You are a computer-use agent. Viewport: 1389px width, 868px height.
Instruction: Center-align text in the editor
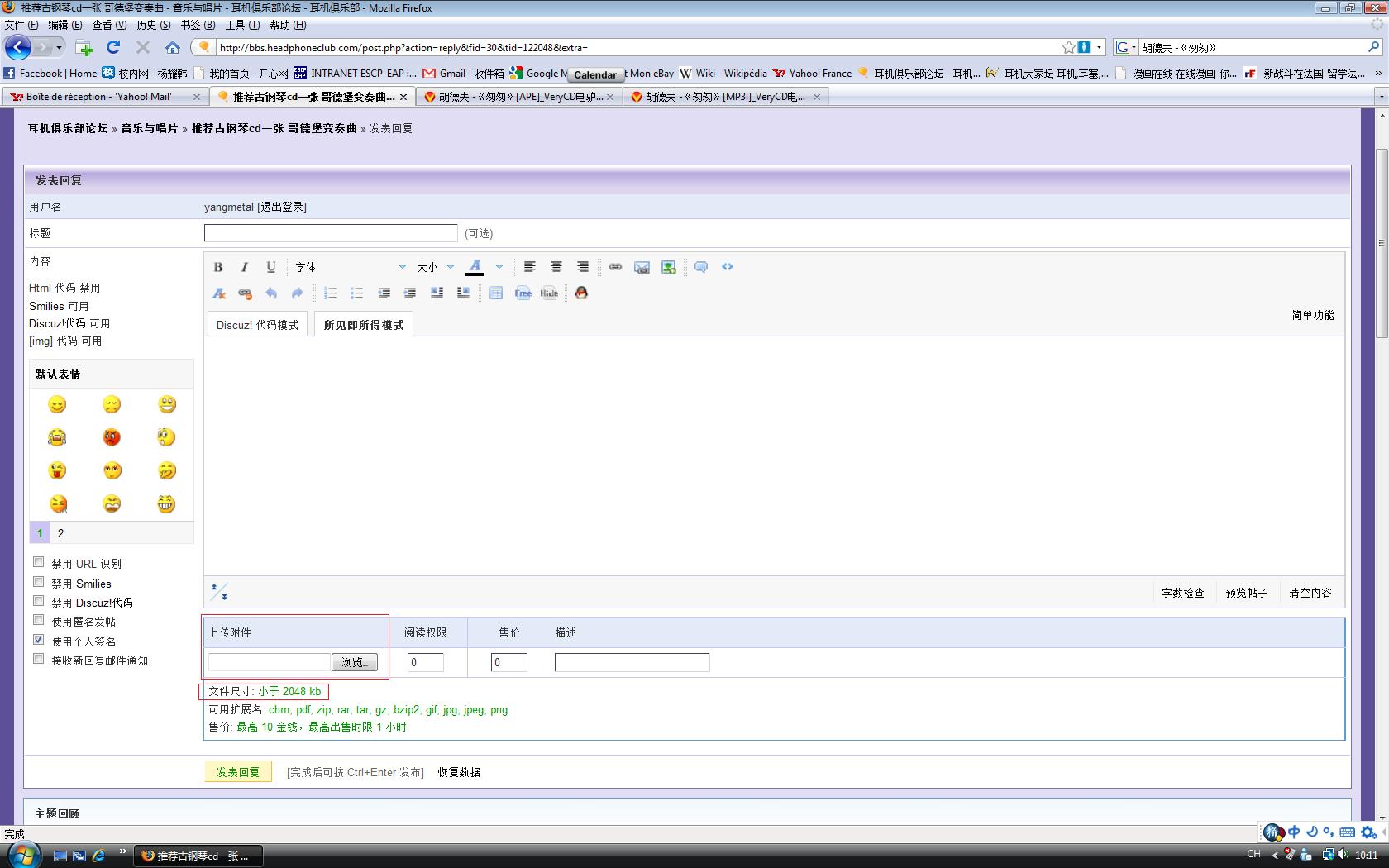(x=556, y=267)
